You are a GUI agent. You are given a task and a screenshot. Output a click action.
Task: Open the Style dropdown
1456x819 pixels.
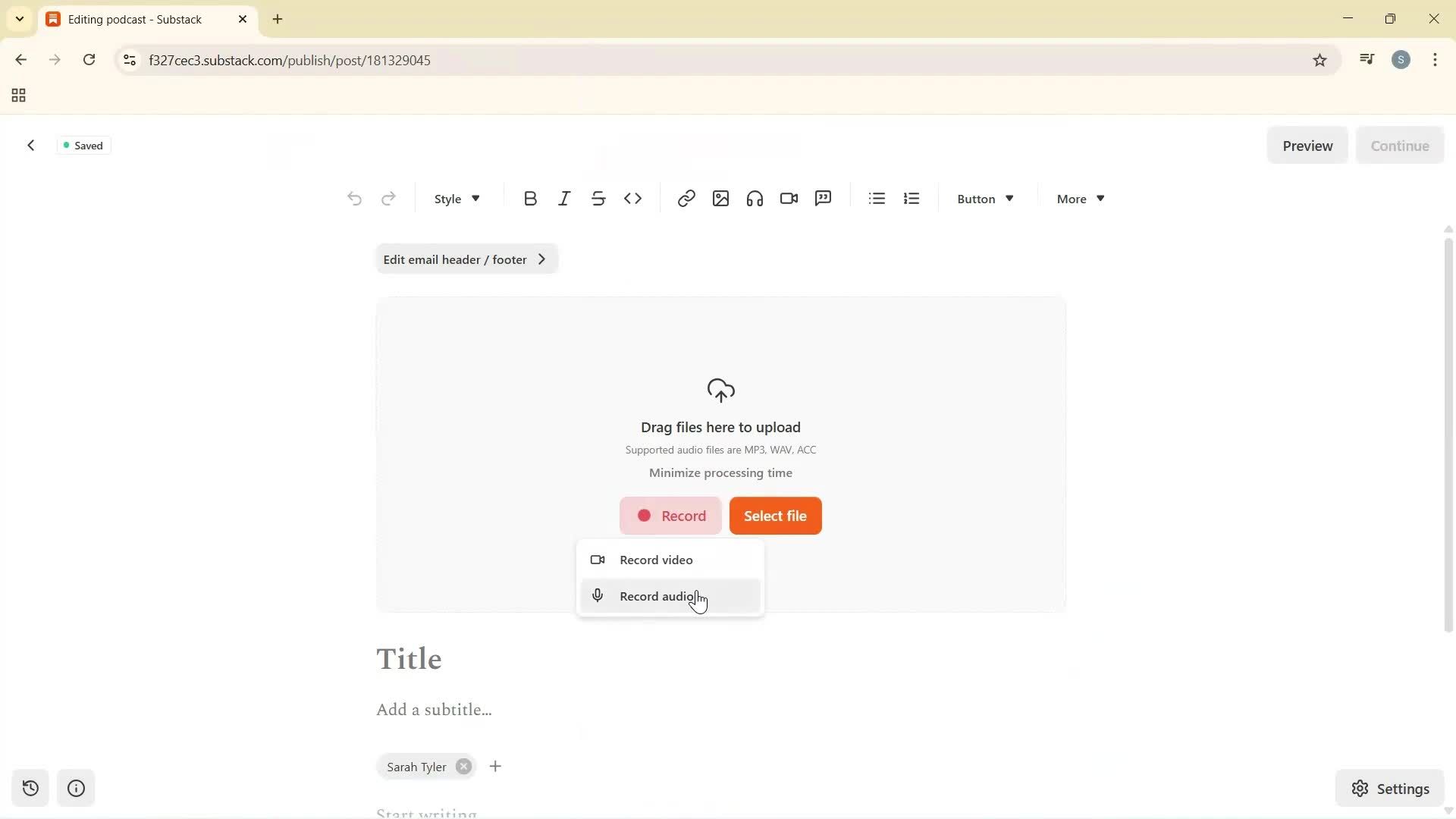click(x=455, y=198)
